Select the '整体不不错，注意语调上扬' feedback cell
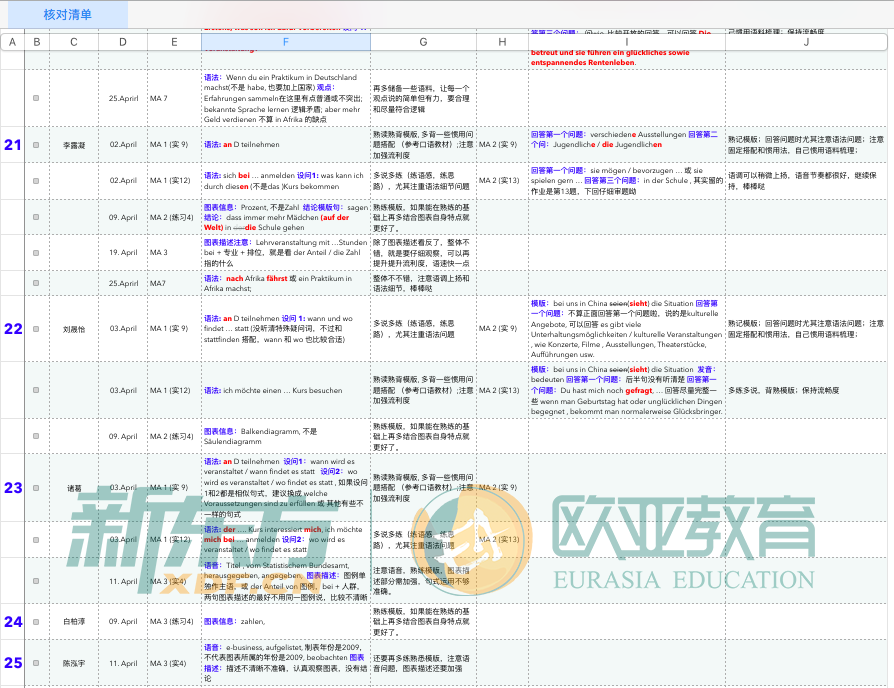Screen dimensions: 894x688 tap(424, 283)
